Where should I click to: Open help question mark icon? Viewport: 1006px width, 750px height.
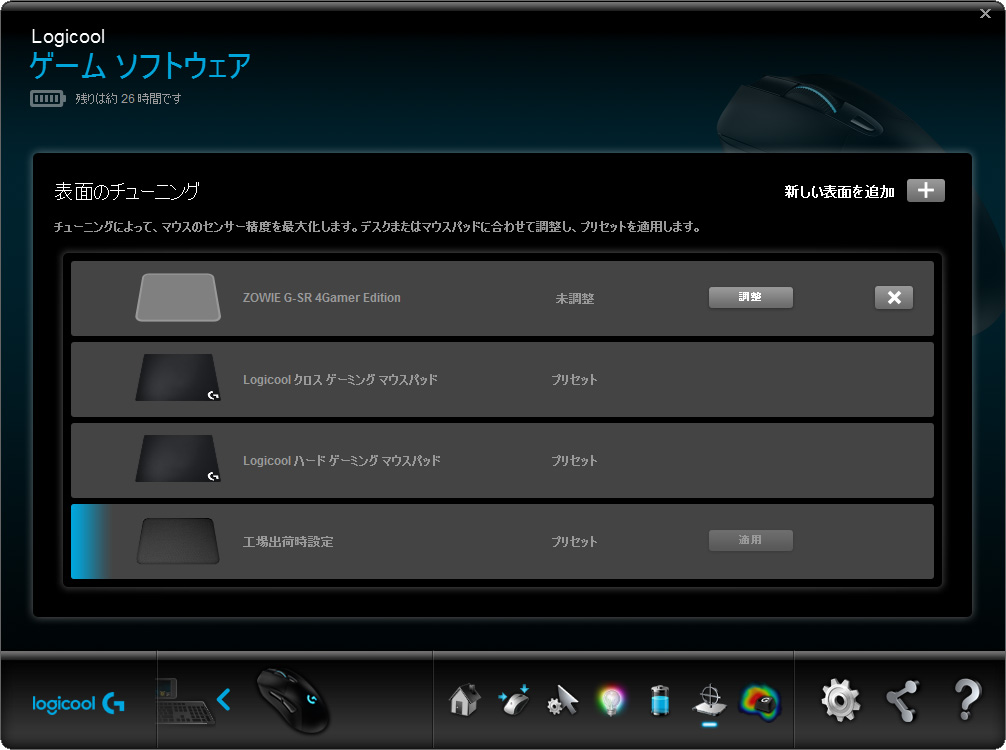point(967,700)
